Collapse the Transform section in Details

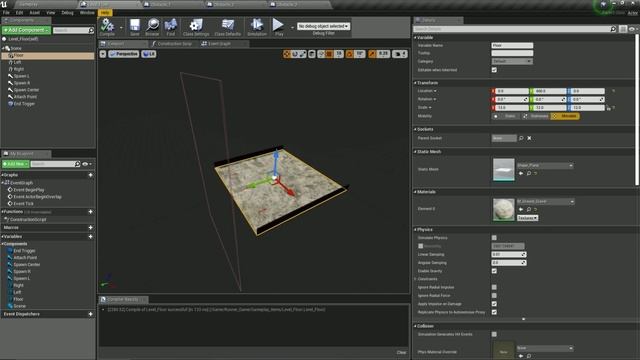(x=416, y=83)
